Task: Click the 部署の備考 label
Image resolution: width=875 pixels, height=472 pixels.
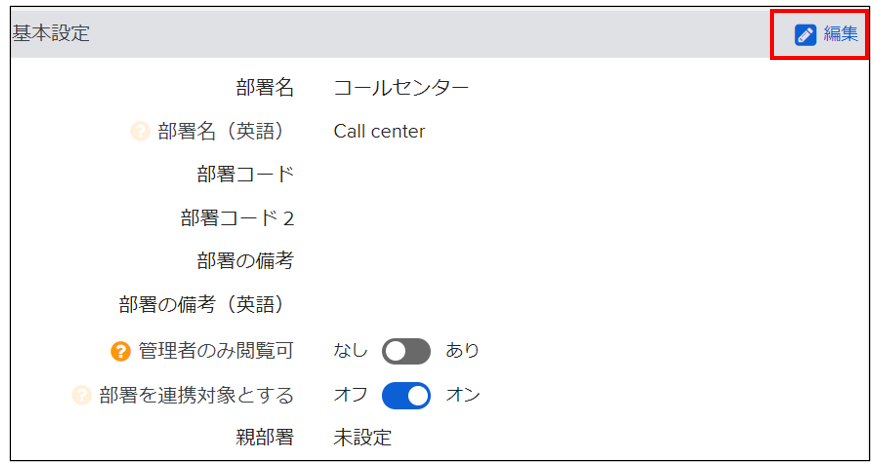Action: pyautogui.click(x=246, y=261)
